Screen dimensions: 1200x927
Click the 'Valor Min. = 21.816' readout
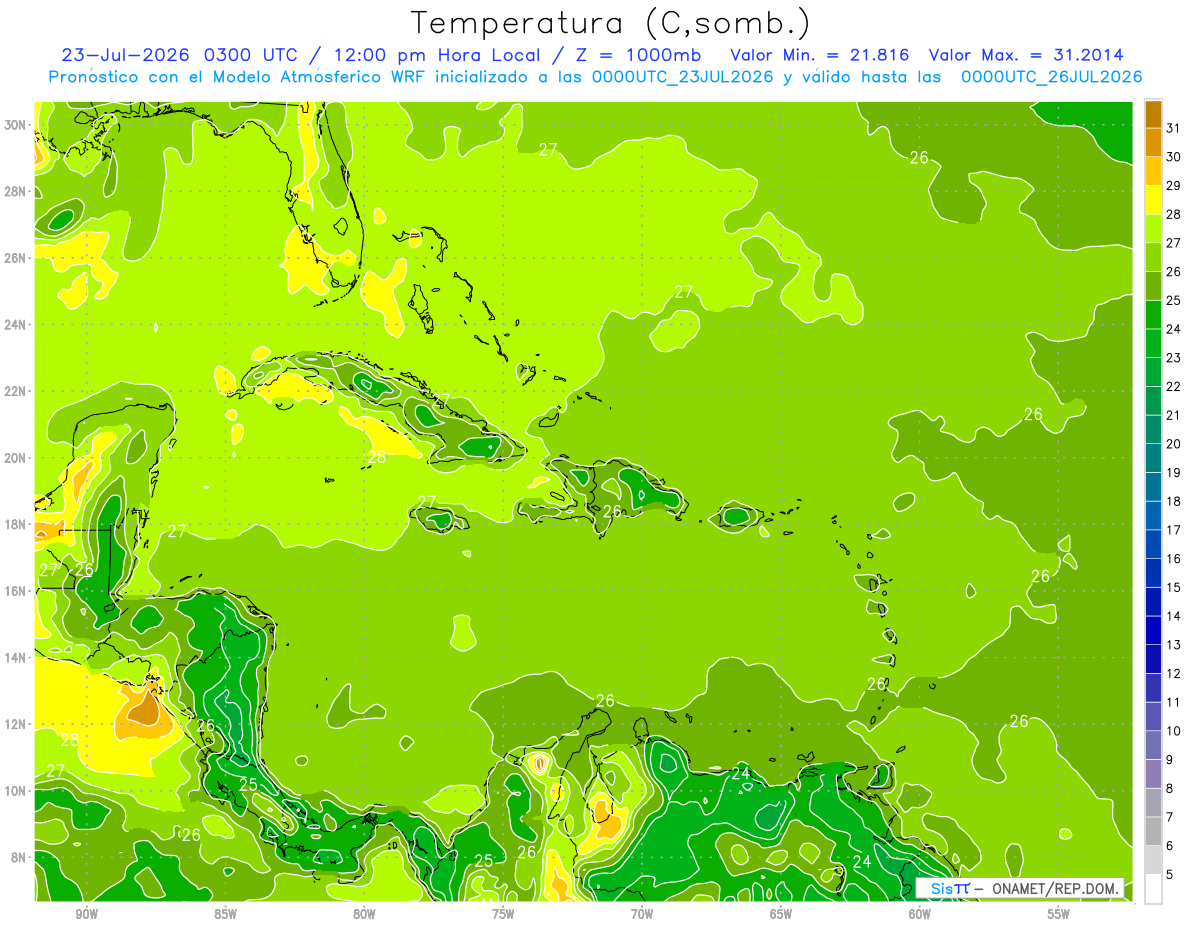point(820,55)
